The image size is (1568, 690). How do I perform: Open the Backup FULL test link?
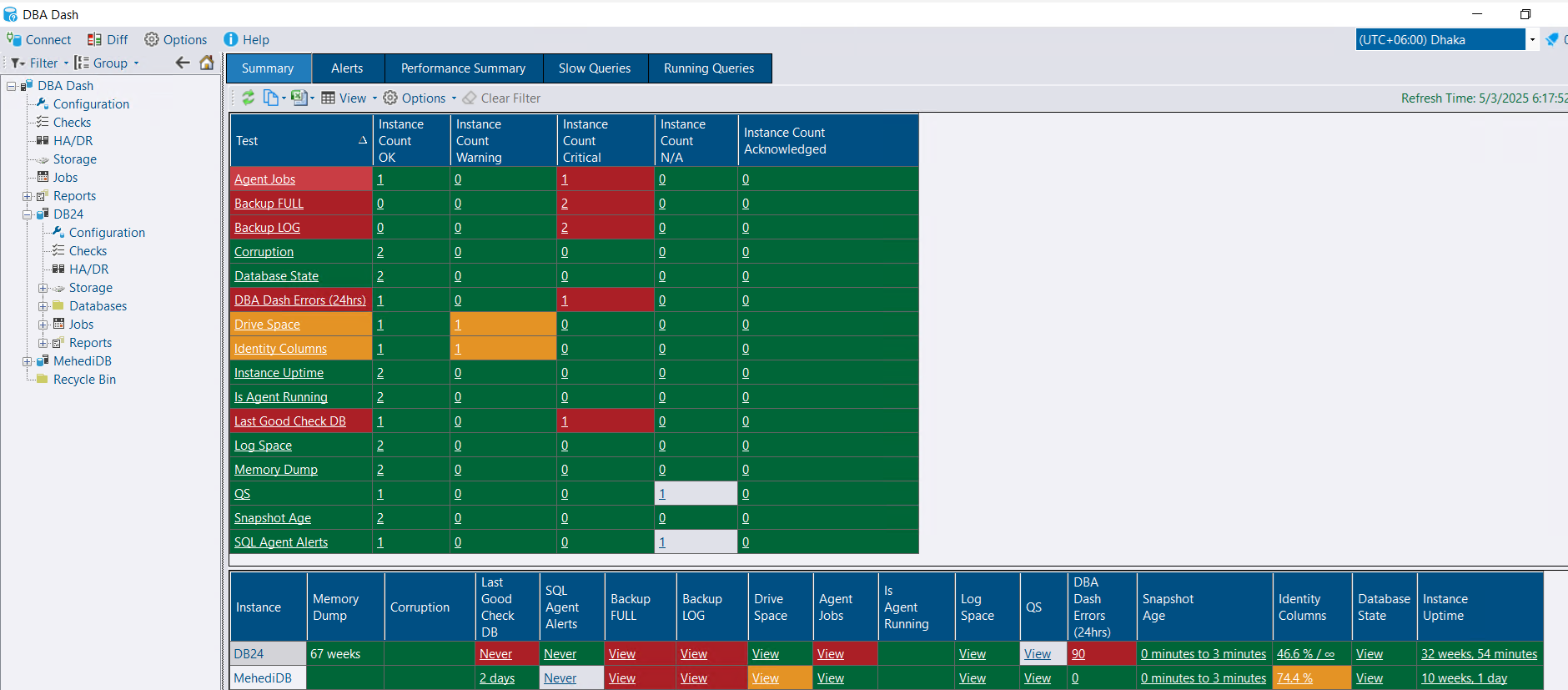click(x=269, y=203)
